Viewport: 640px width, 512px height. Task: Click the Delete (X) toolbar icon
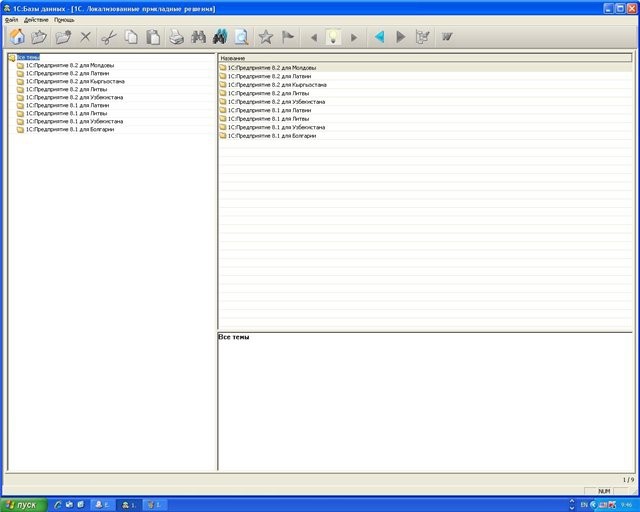coord(85,37)
